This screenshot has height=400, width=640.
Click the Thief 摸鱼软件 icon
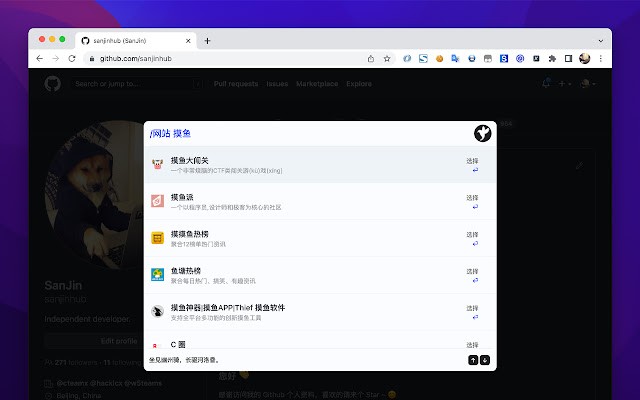[158, 311]
